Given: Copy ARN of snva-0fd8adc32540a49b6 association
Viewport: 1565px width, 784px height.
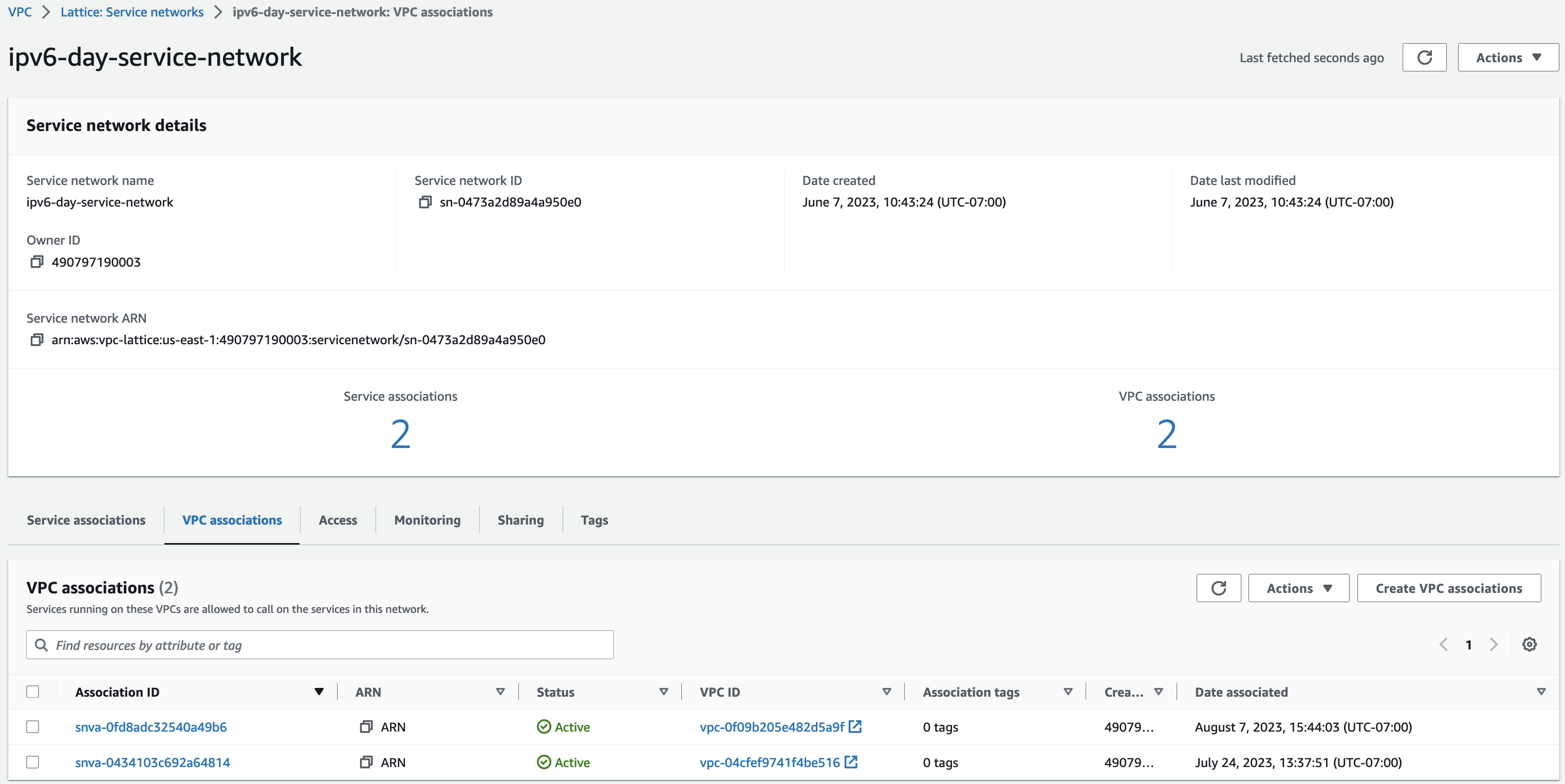Looking at the screenshot, I should (366, 726).
